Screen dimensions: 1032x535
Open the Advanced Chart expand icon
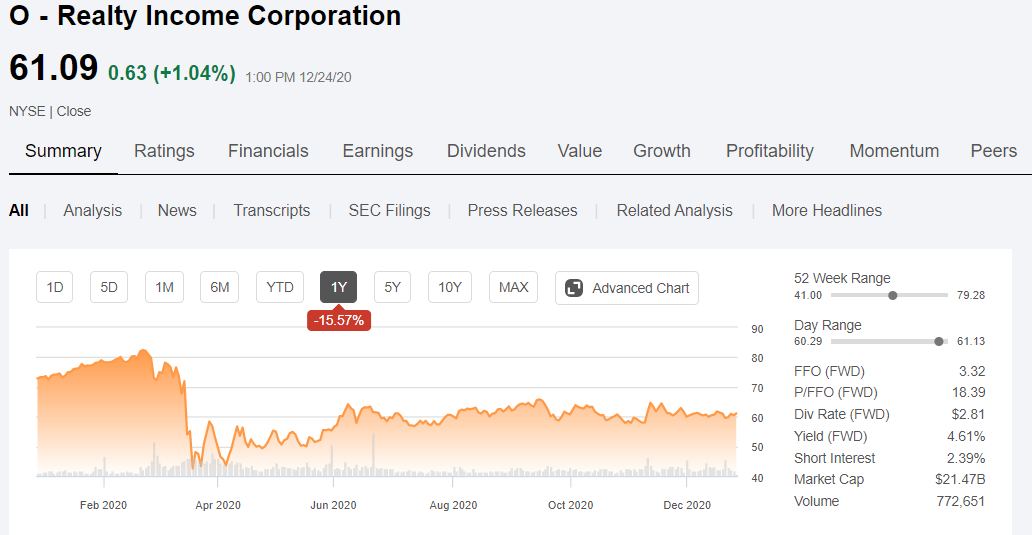[574, 288]
